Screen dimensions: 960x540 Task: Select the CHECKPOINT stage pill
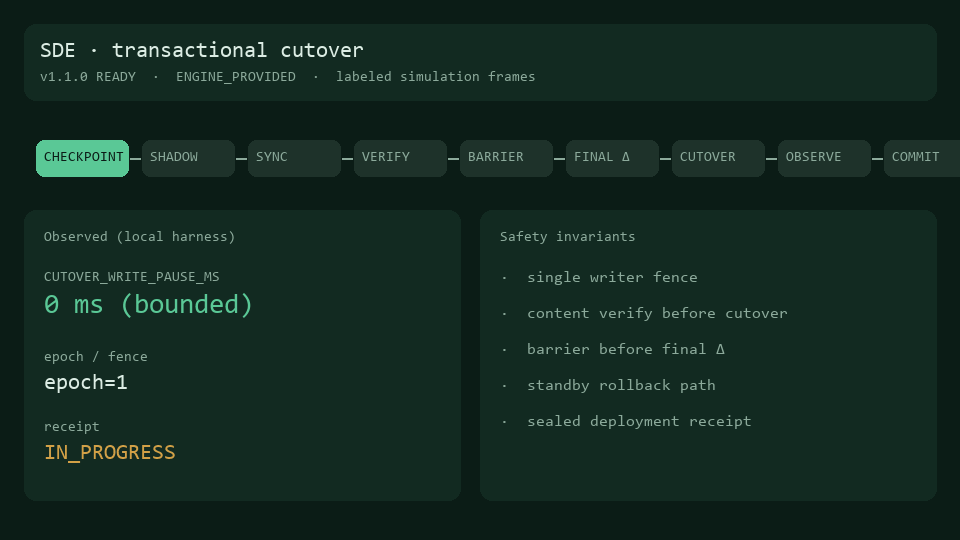coord(83,158)
